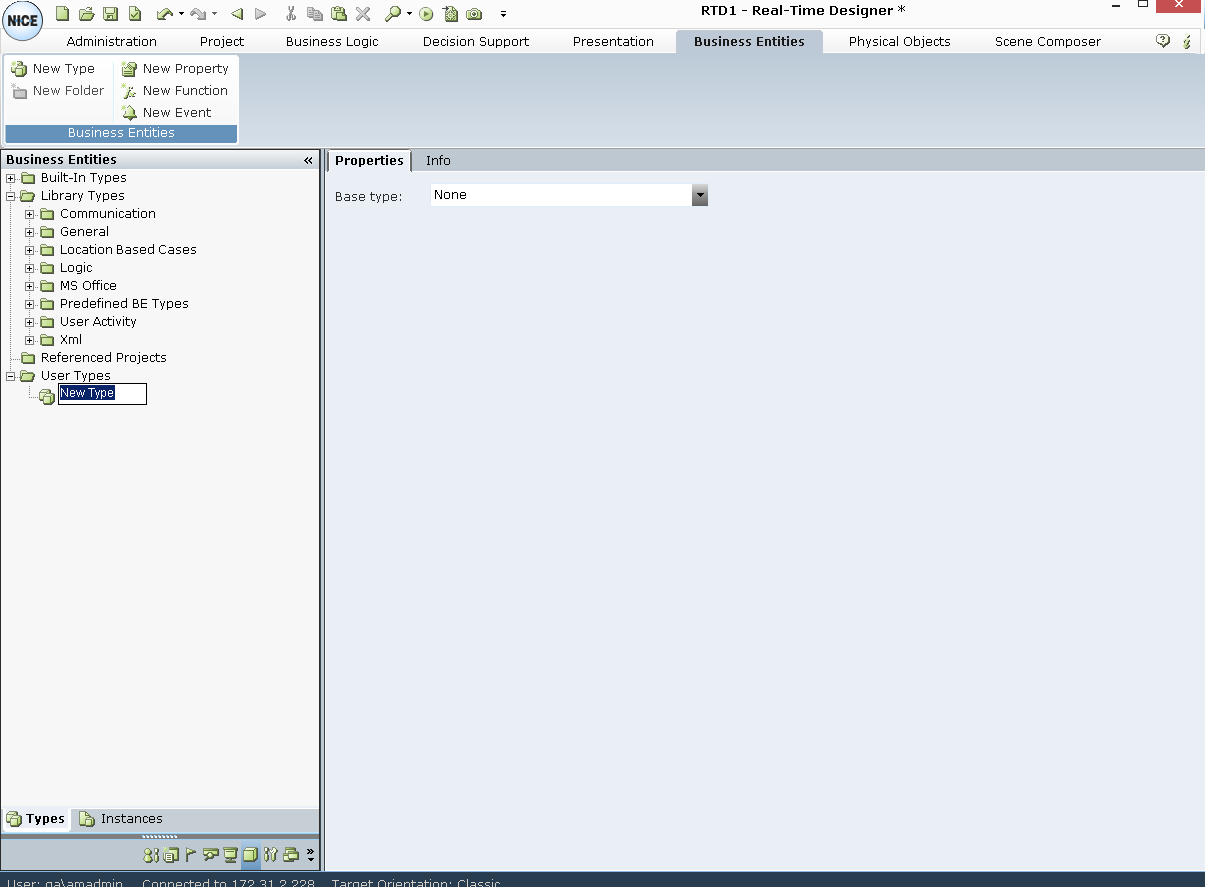Click the New Type icon in ribbon
This screenshot has width=1205, height=887.
pyautogui.click(x=19, y=69)
